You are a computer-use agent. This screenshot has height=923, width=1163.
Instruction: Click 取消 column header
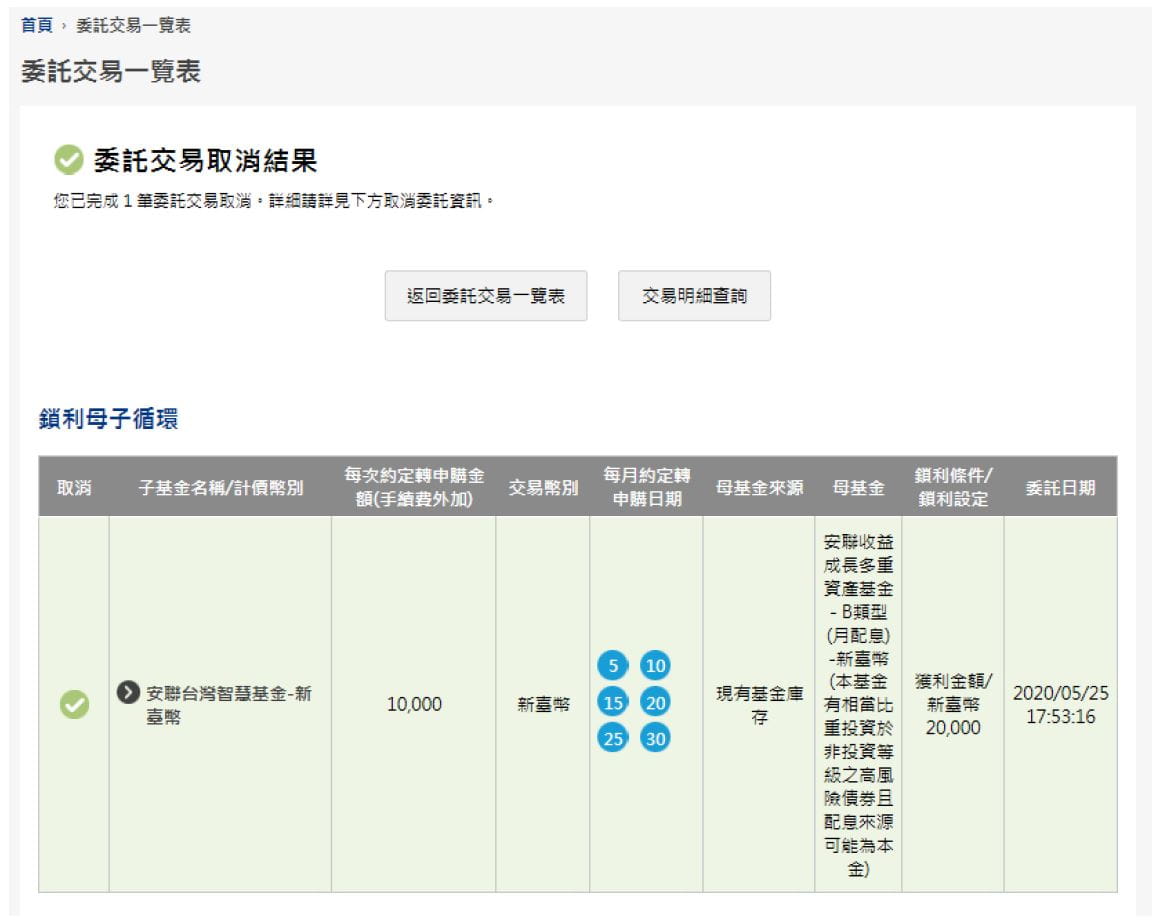coord(74,487)
